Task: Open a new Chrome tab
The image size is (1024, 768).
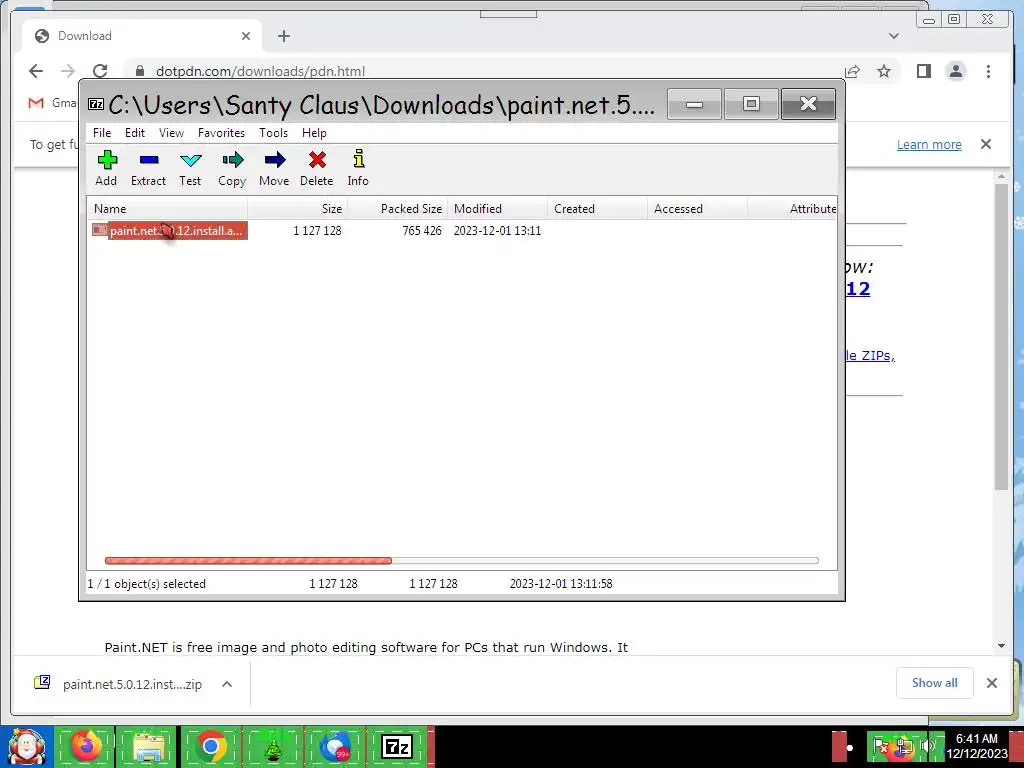Action: pos(283,36)
